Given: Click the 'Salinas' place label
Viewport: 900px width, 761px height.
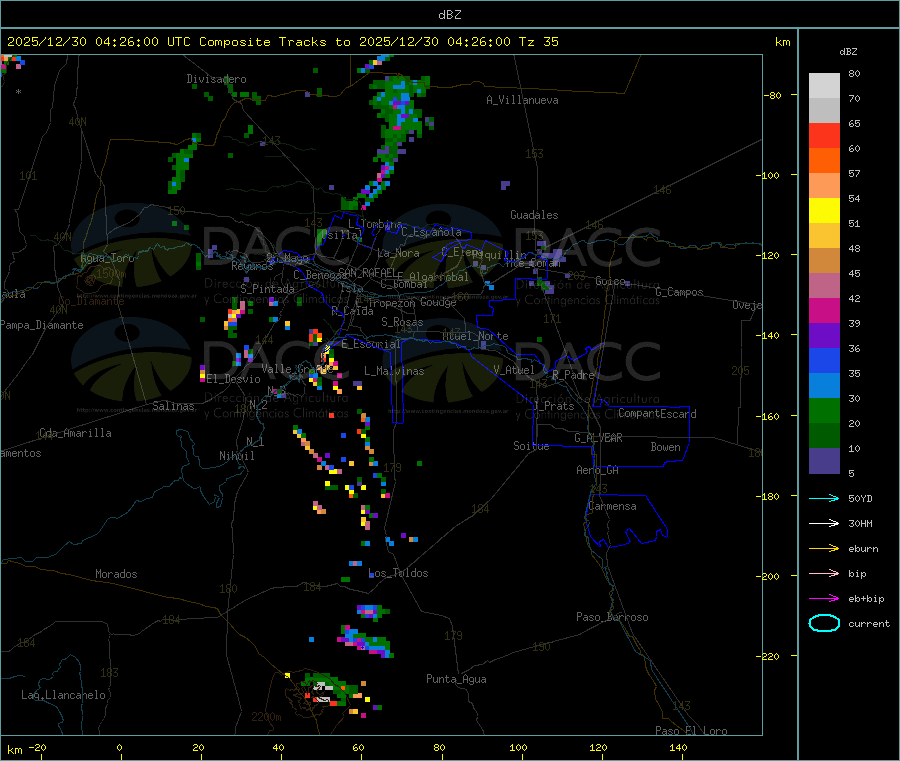Looking at the screenshot, I should (x=173, y=406).
